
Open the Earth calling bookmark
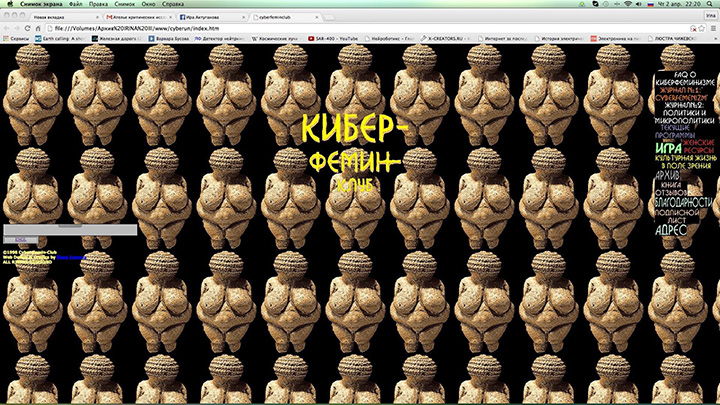point(60,39)
